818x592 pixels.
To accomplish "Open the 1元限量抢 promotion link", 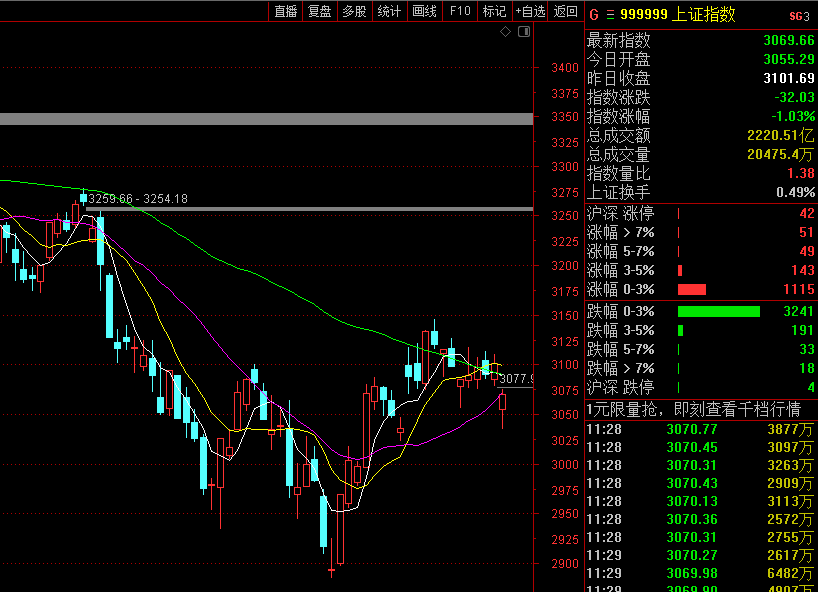I will click(693, 409).
